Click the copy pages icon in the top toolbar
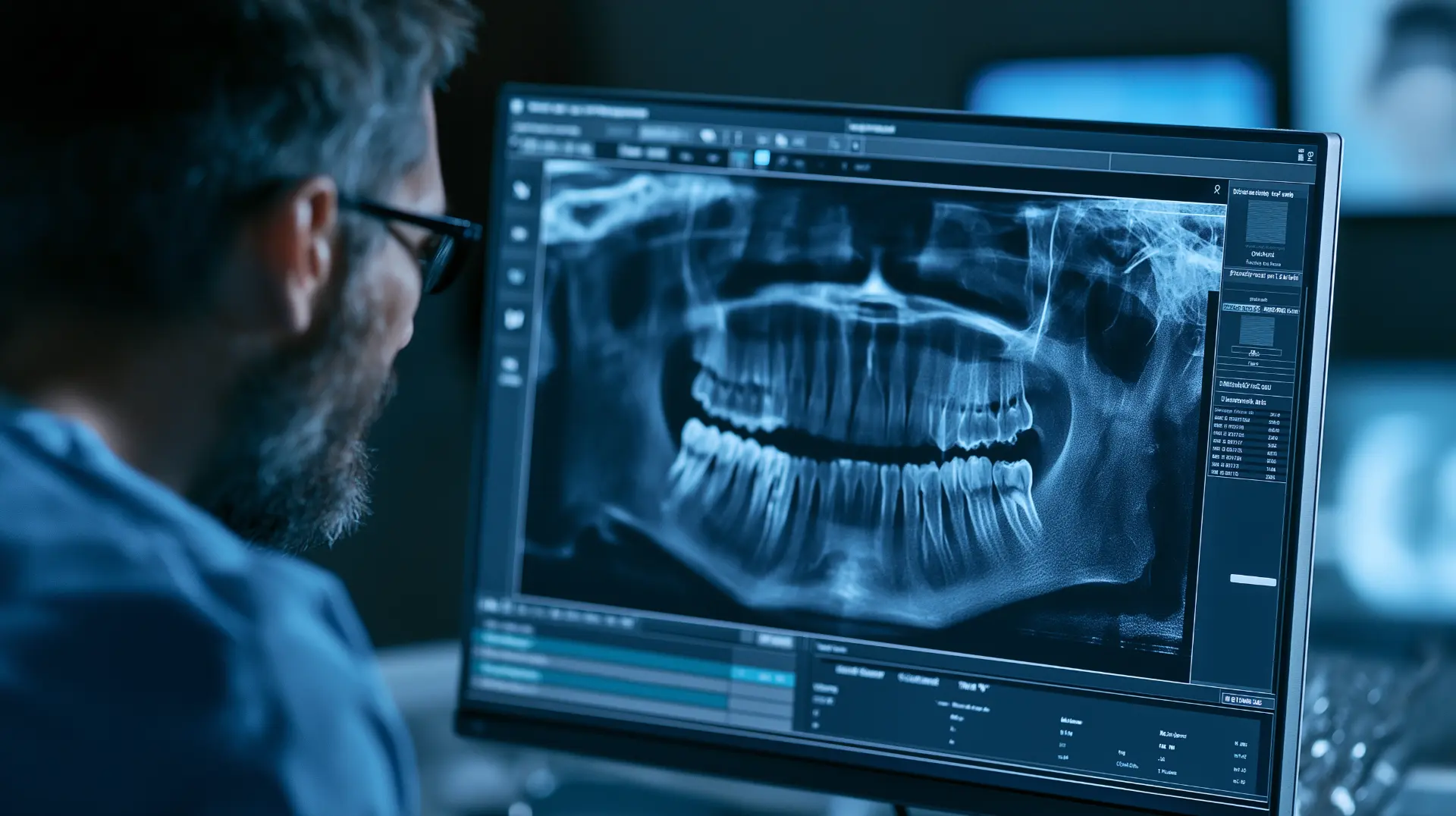 point(781,140)
